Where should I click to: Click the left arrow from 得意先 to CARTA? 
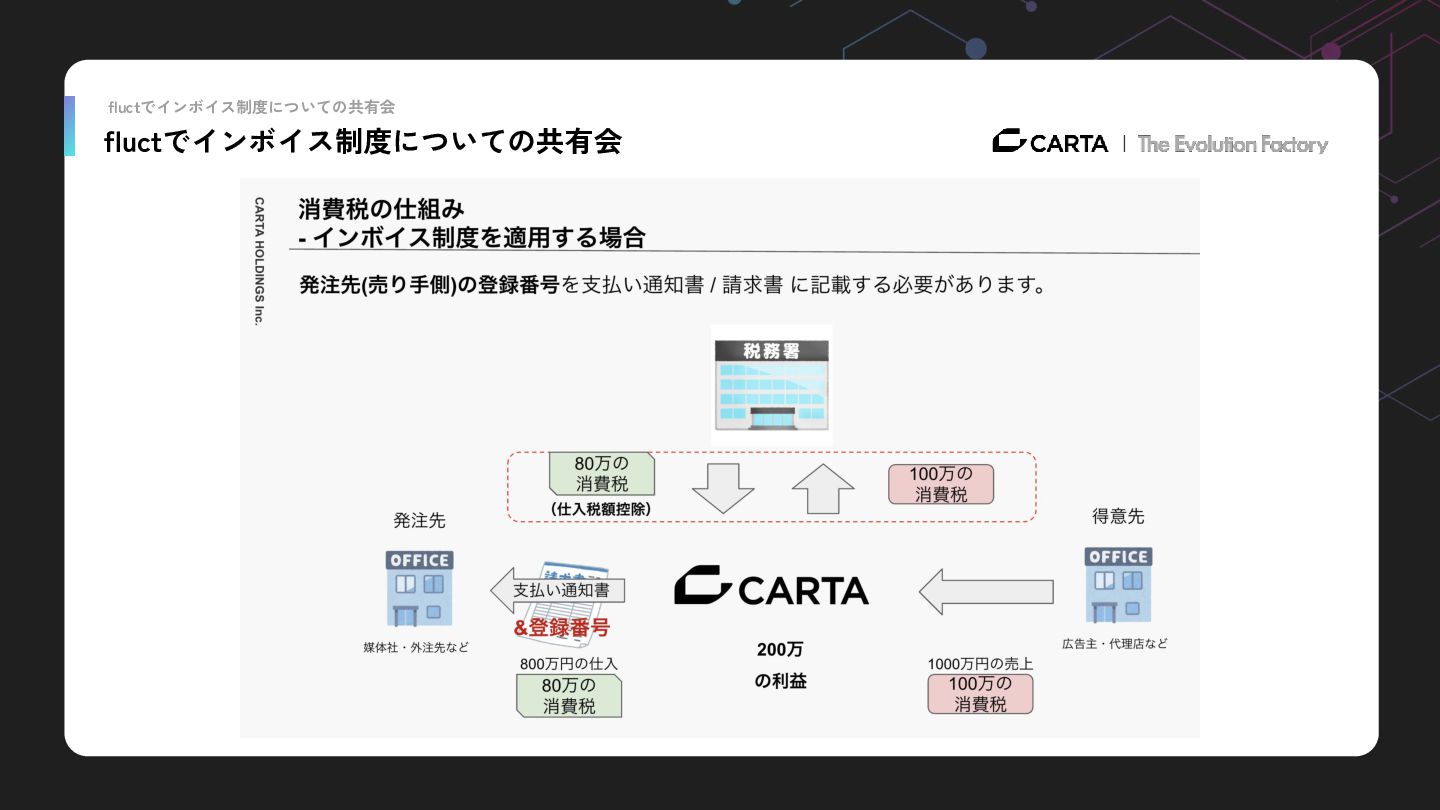point(986,591)
